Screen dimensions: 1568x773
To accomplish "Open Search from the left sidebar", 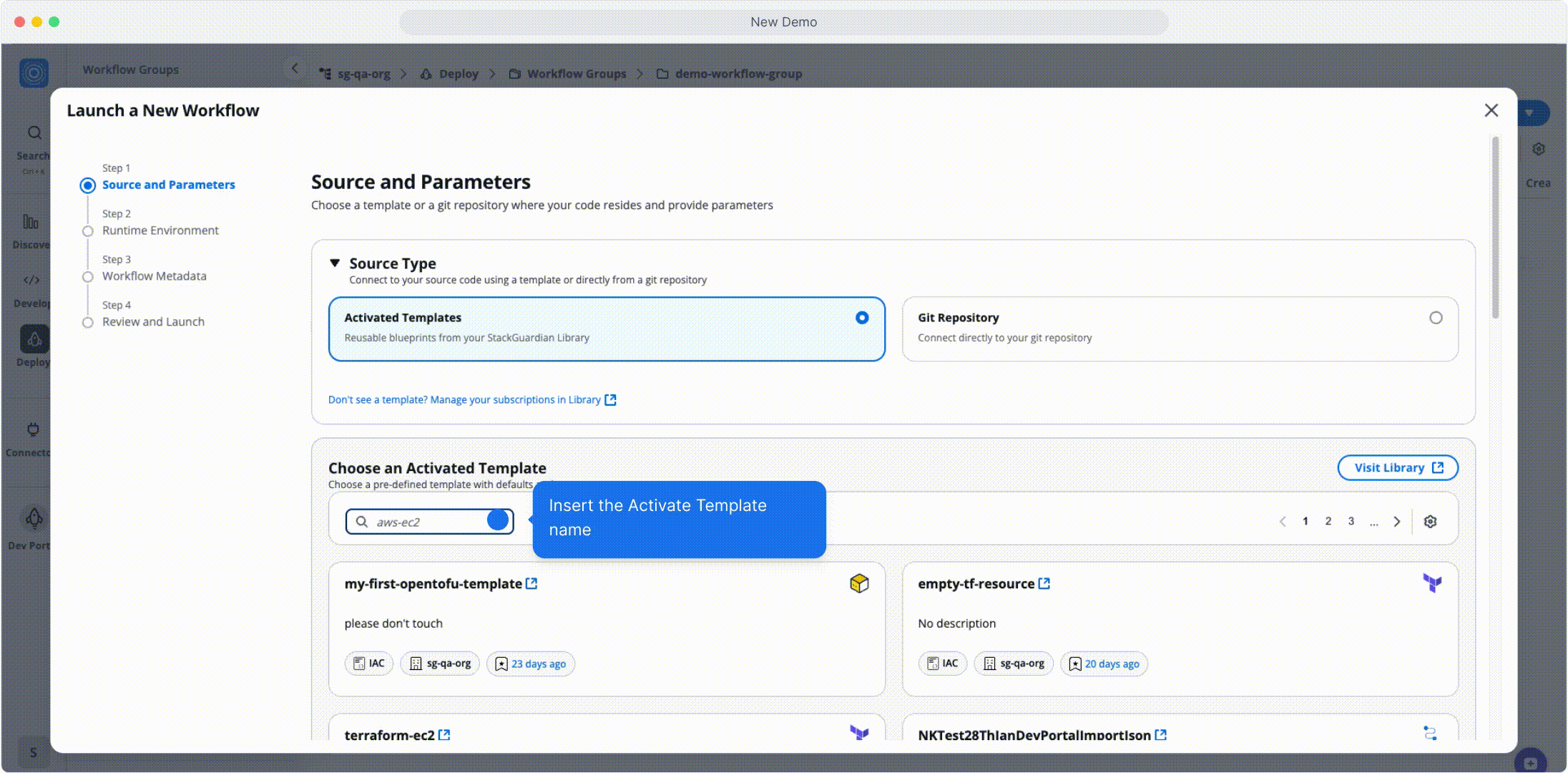I will tap(33, 133).
